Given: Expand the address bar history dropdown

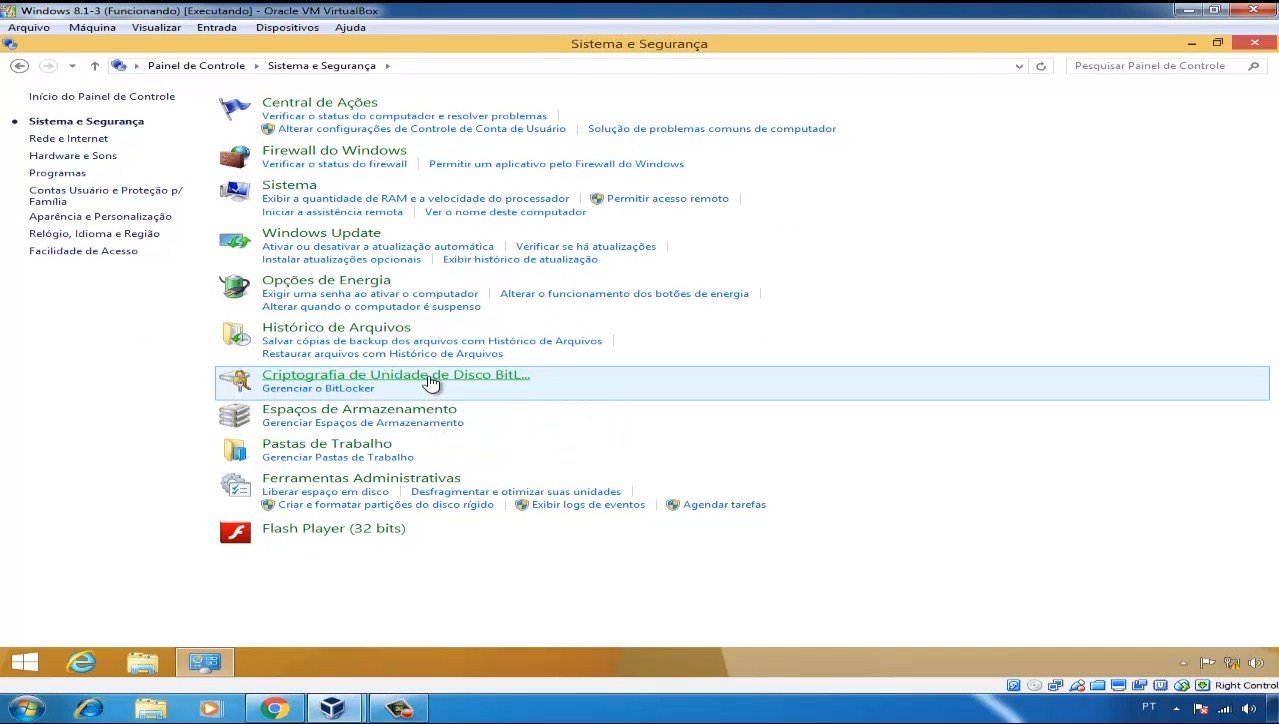Looking at the screenshot, I should pyautogui.click(x=1019, y=66).
